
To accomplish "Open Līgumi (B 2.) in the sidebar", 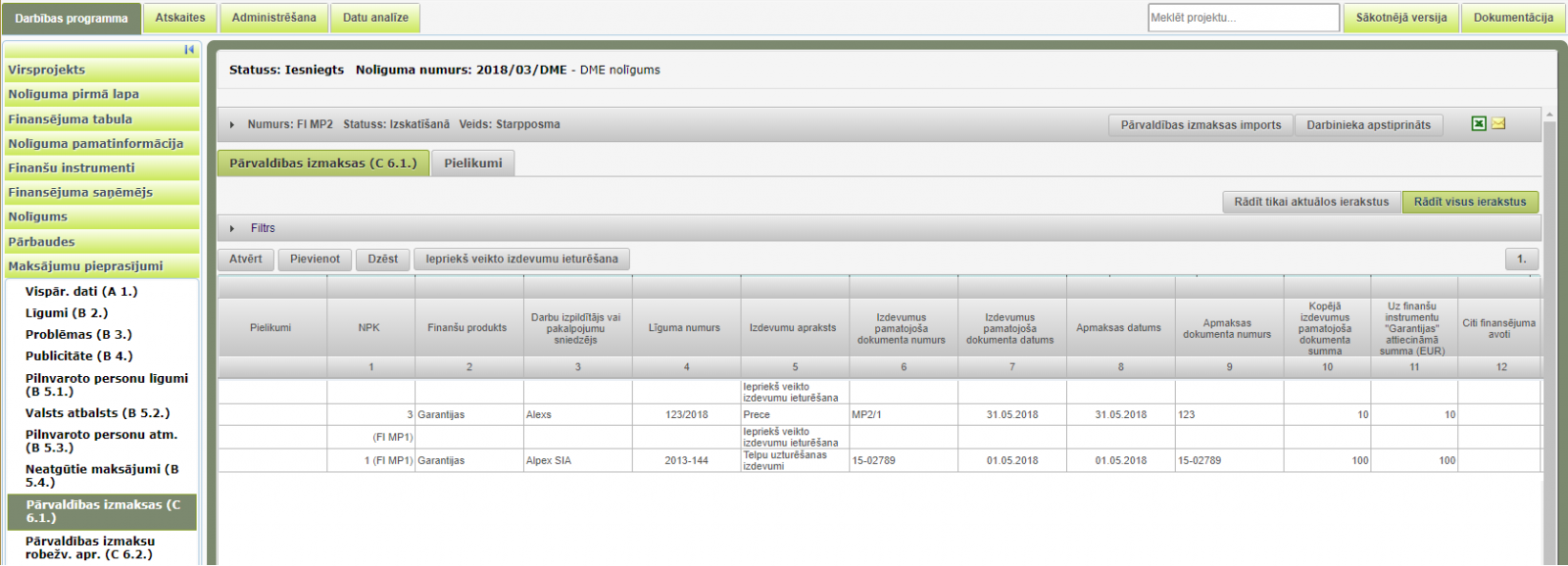I will [67, 313].
